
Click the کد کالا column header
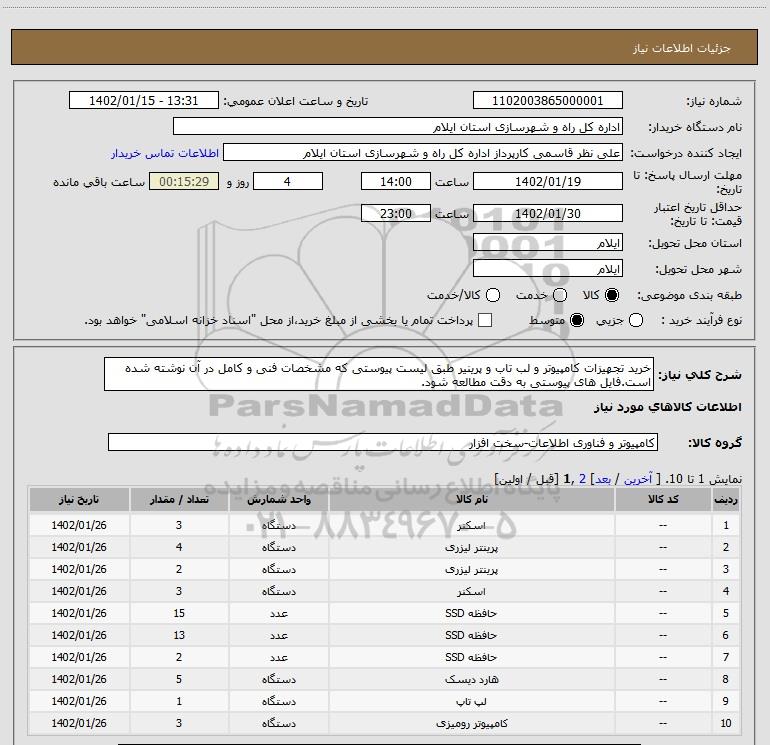point(663,499)
